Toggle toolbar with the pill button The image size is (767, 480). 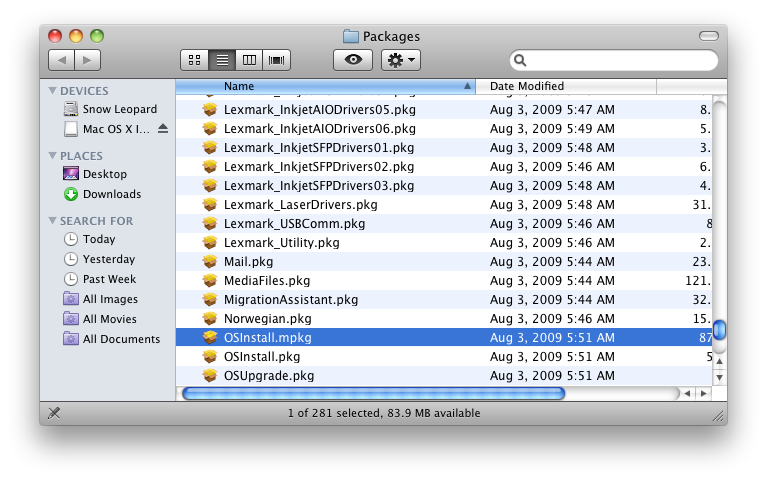709,36
